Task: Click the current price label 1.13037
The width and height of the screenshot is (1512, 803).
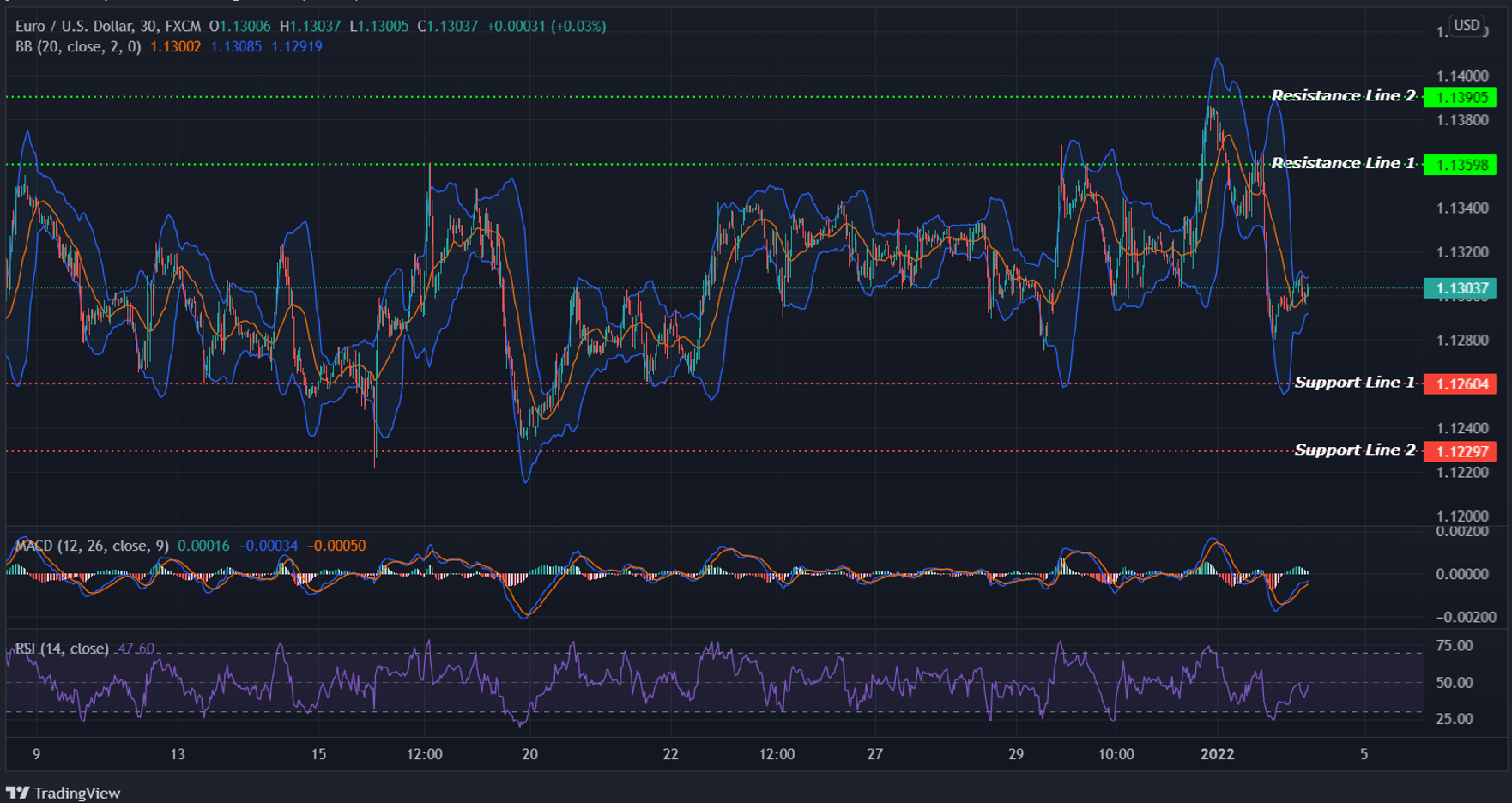Action: [1463, 289]
